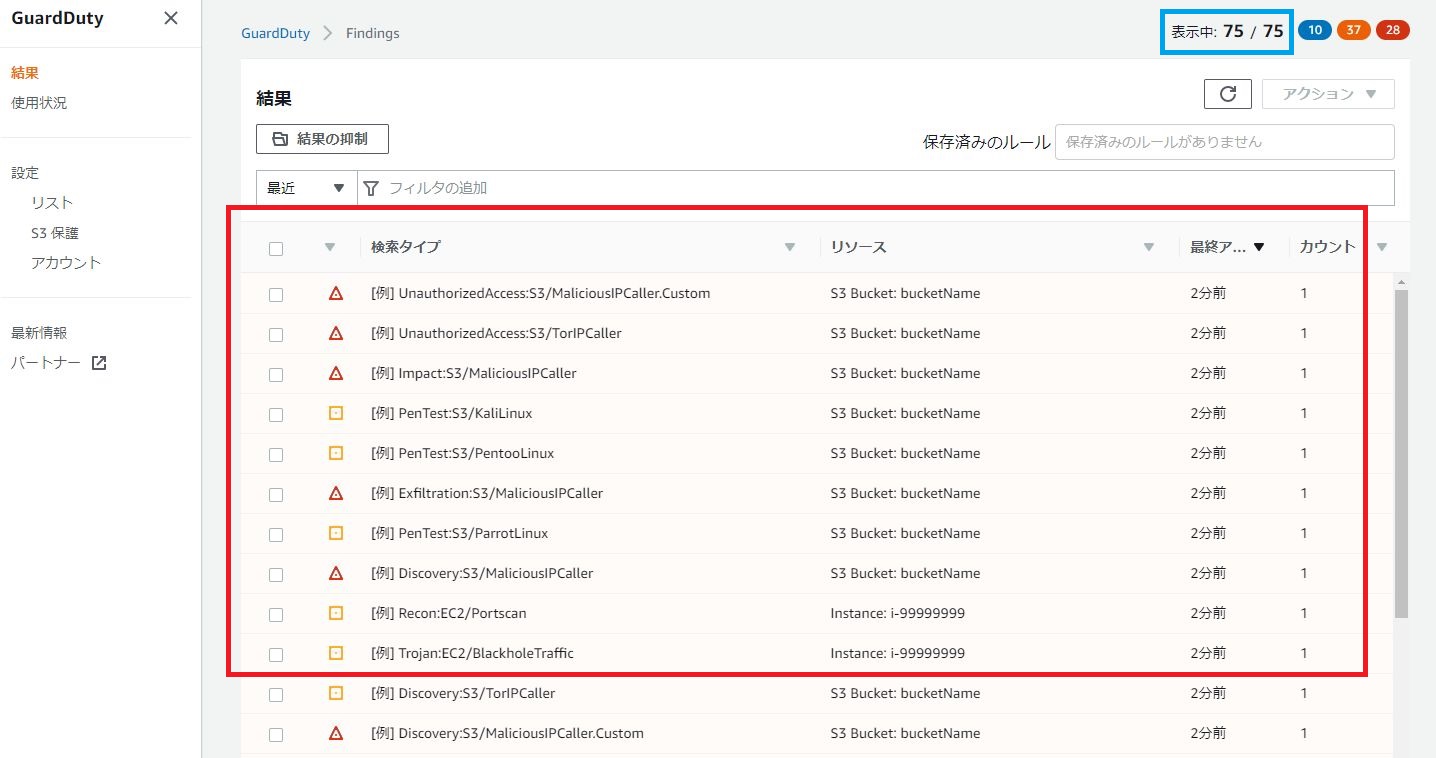Click the GuardDuty breadcrumb link
Viewport: 1436px width, 758px height.
point(277,33)
